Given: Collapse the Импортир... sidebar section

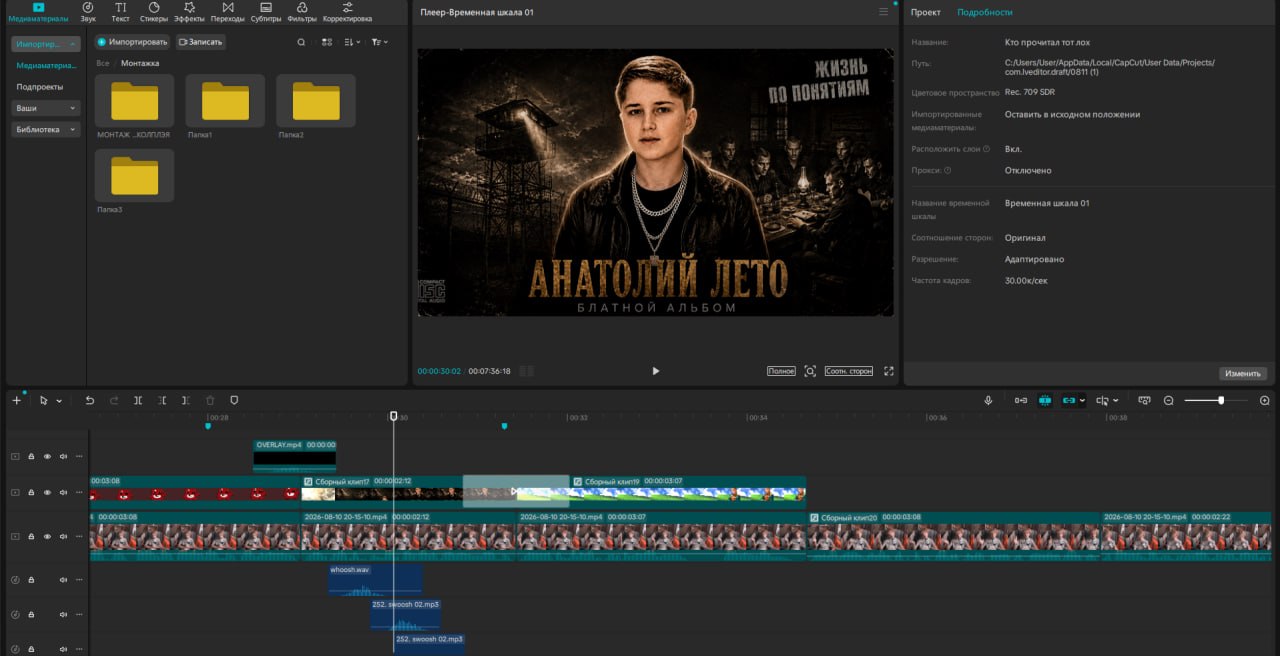Looking at the screenshot, I should [46, 45].
